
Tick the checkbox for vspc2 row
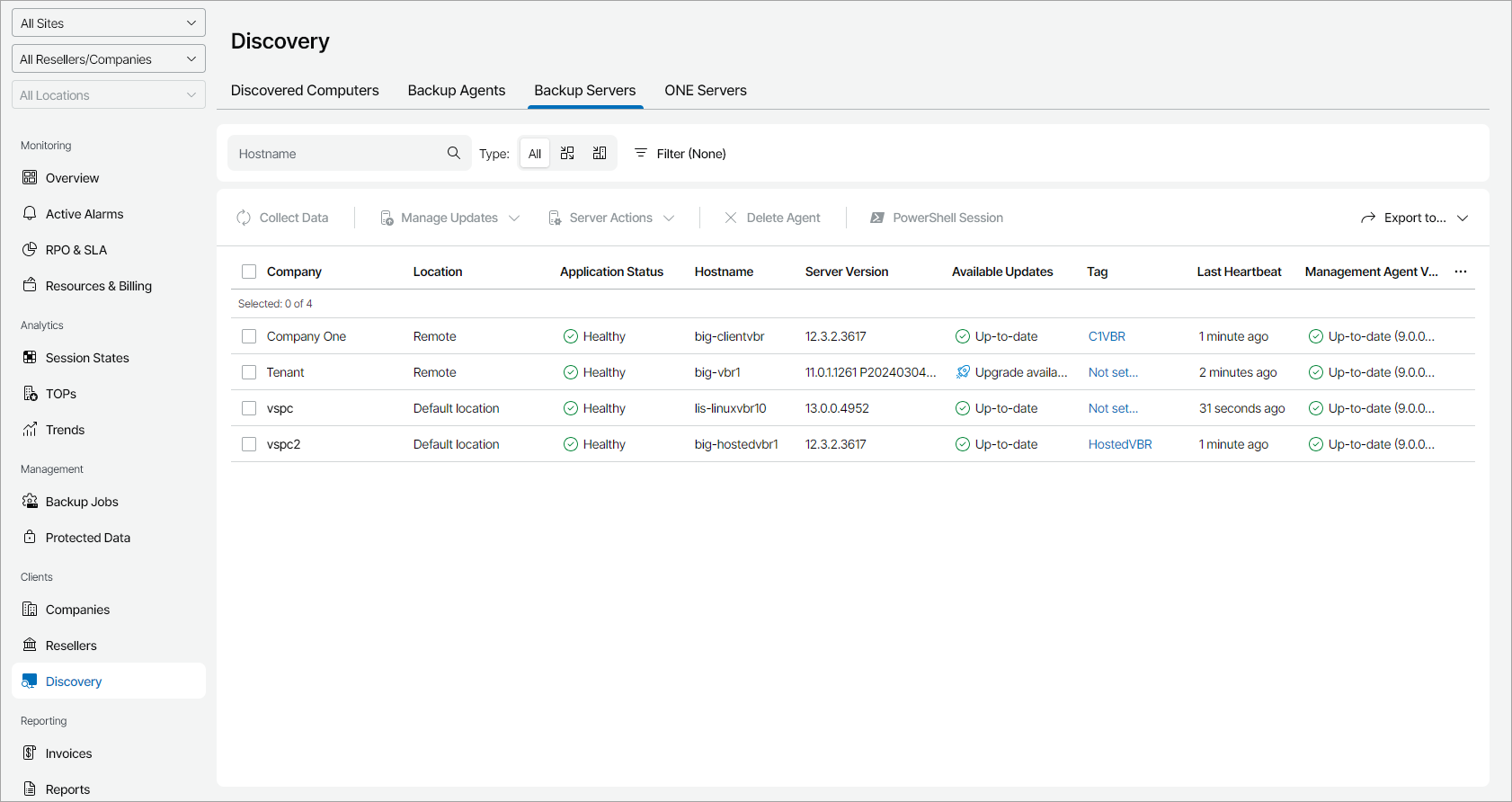click(249, 444)
